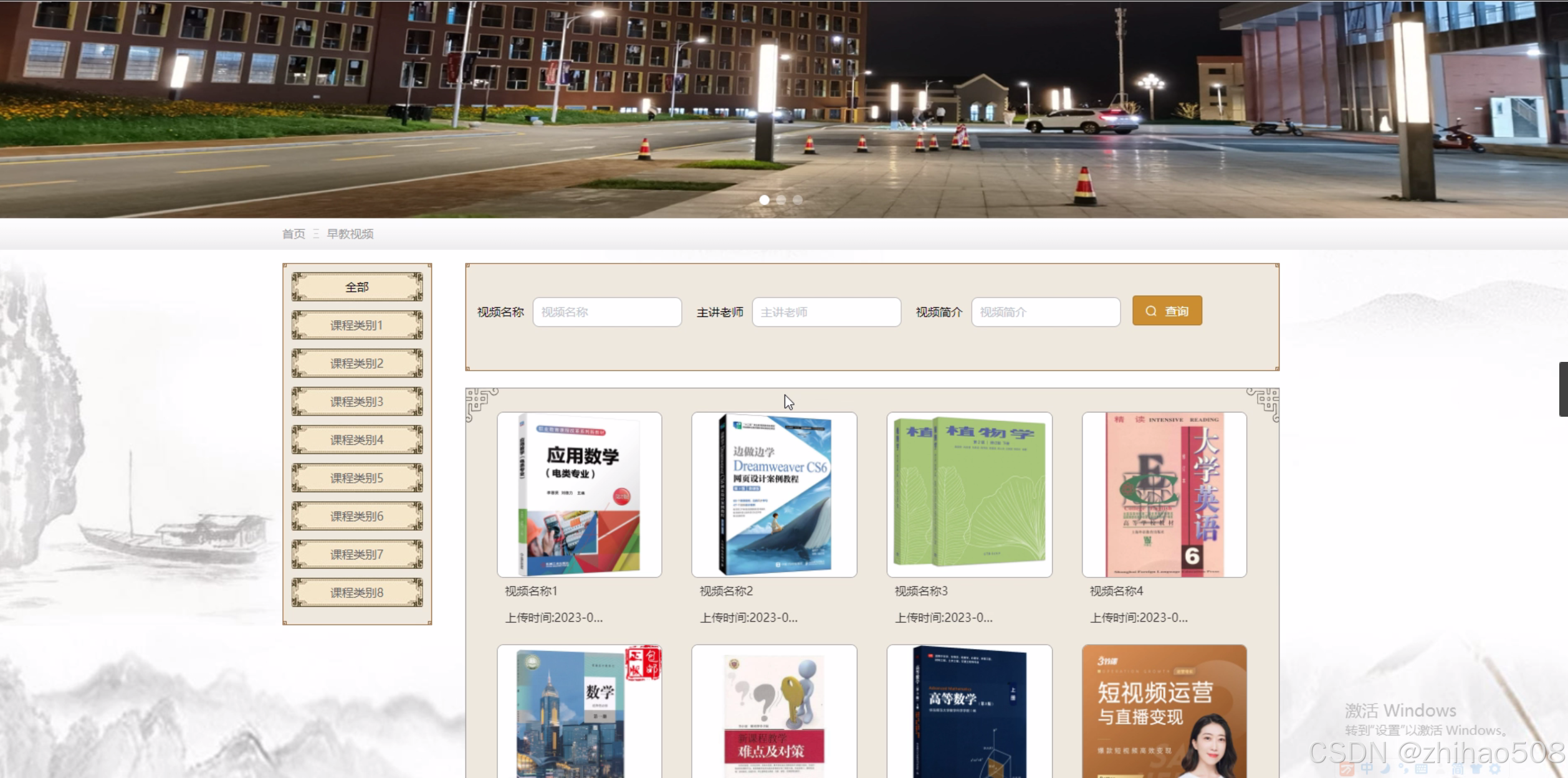Image resolution: width=1568 pixels, height=778 pixels.
Task: Select the 全部 category tab
Action: tap(357, 287)
